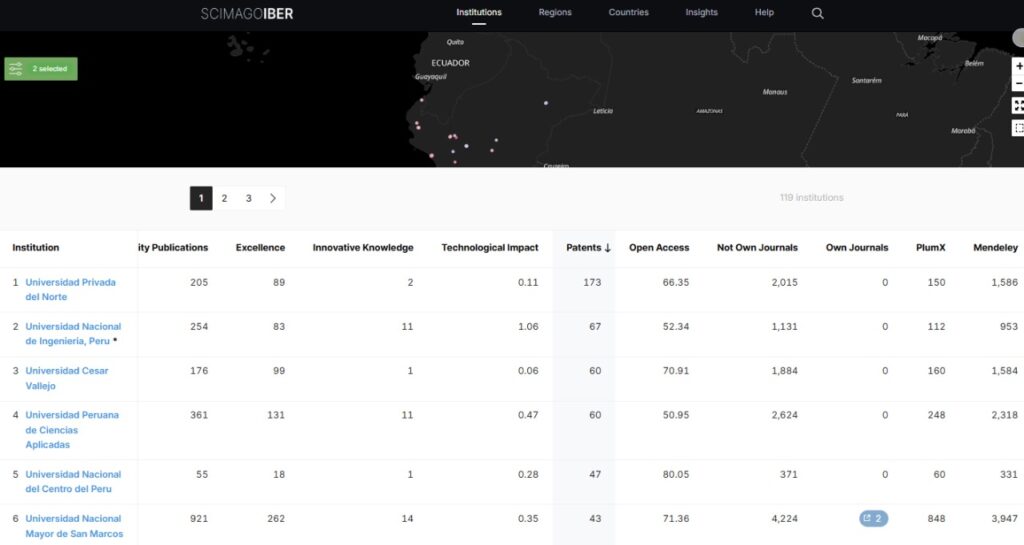Screen dimensions: 1024x545
Task: Switch to the Countries section
Action: click(628, 13)
